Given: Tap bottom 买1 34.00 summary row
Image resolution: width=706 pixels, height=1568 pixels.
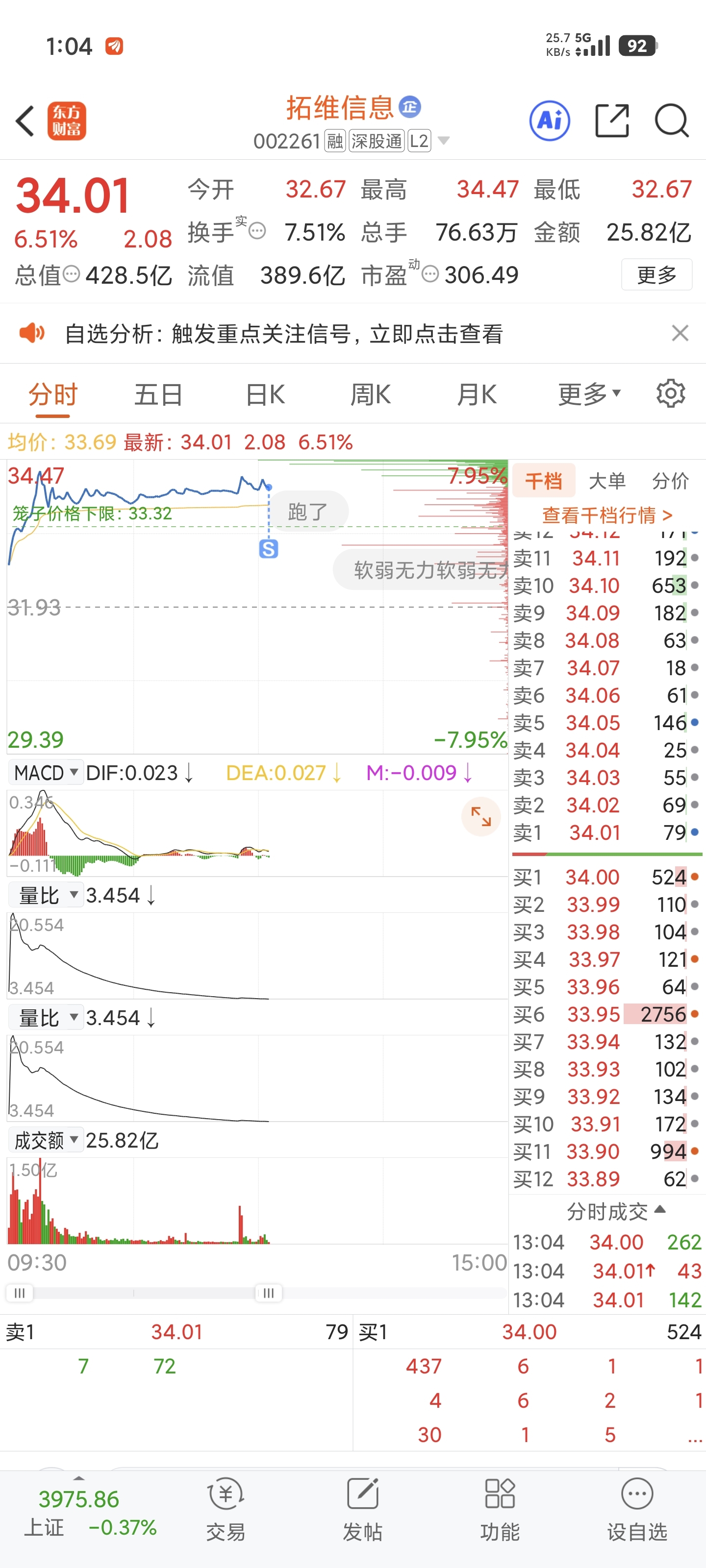Looking at the screenshot, I should click(529, 1332).
